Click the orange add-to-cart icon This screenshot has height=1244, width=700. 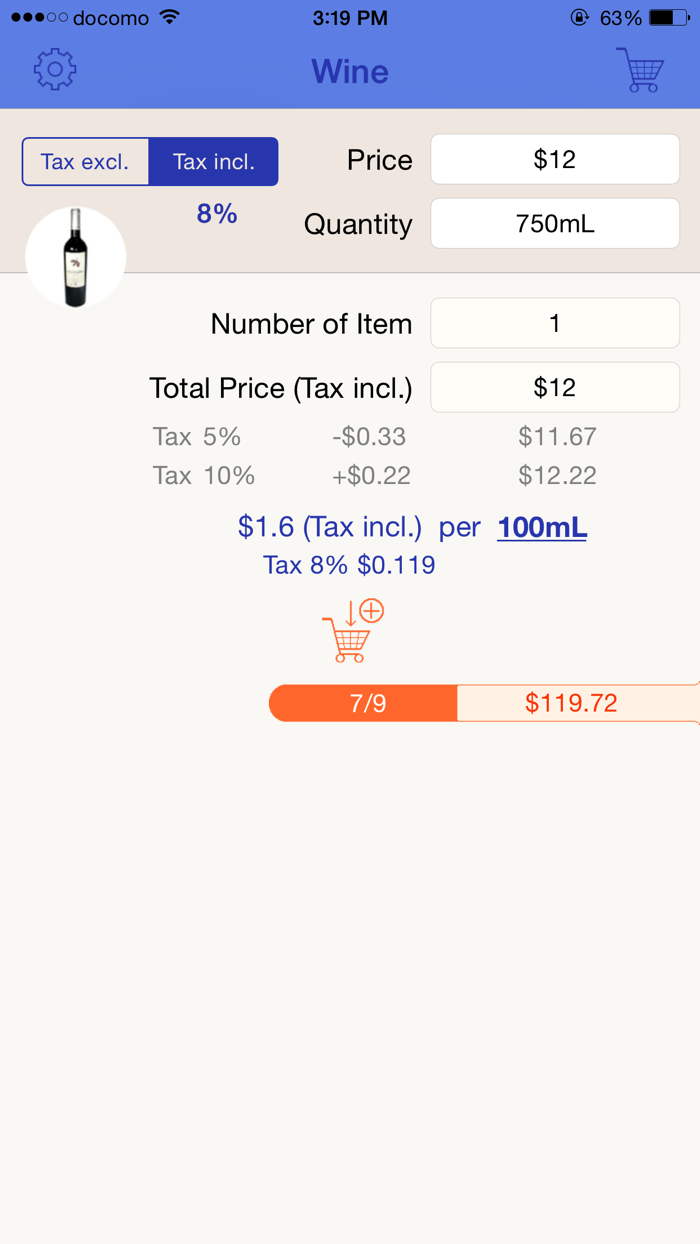coord(349,631)
